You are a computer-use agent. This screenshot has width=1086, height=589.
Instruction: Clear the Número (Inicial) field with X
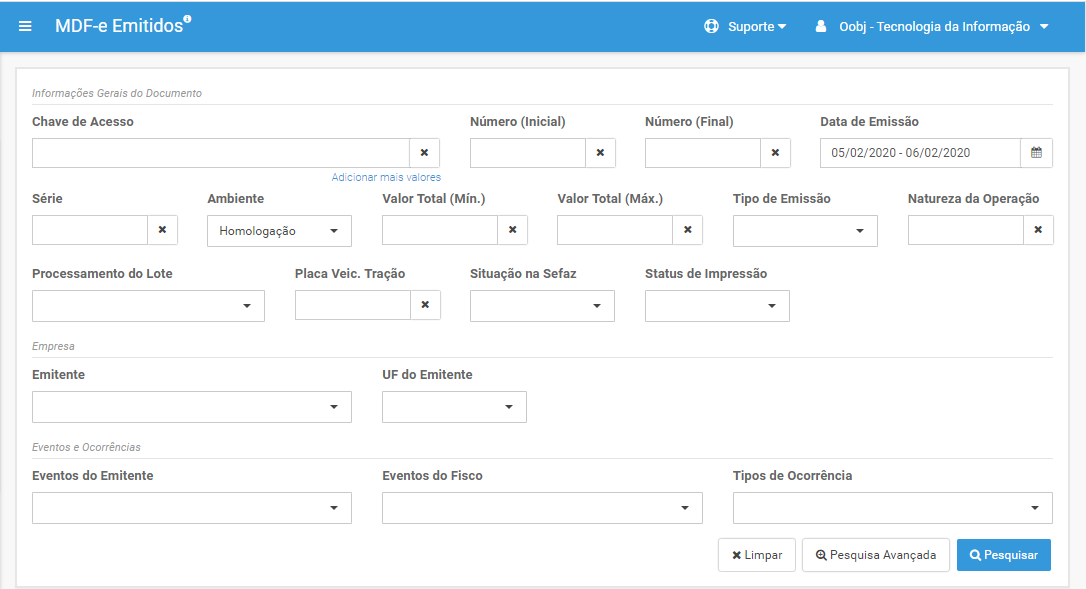600,152
